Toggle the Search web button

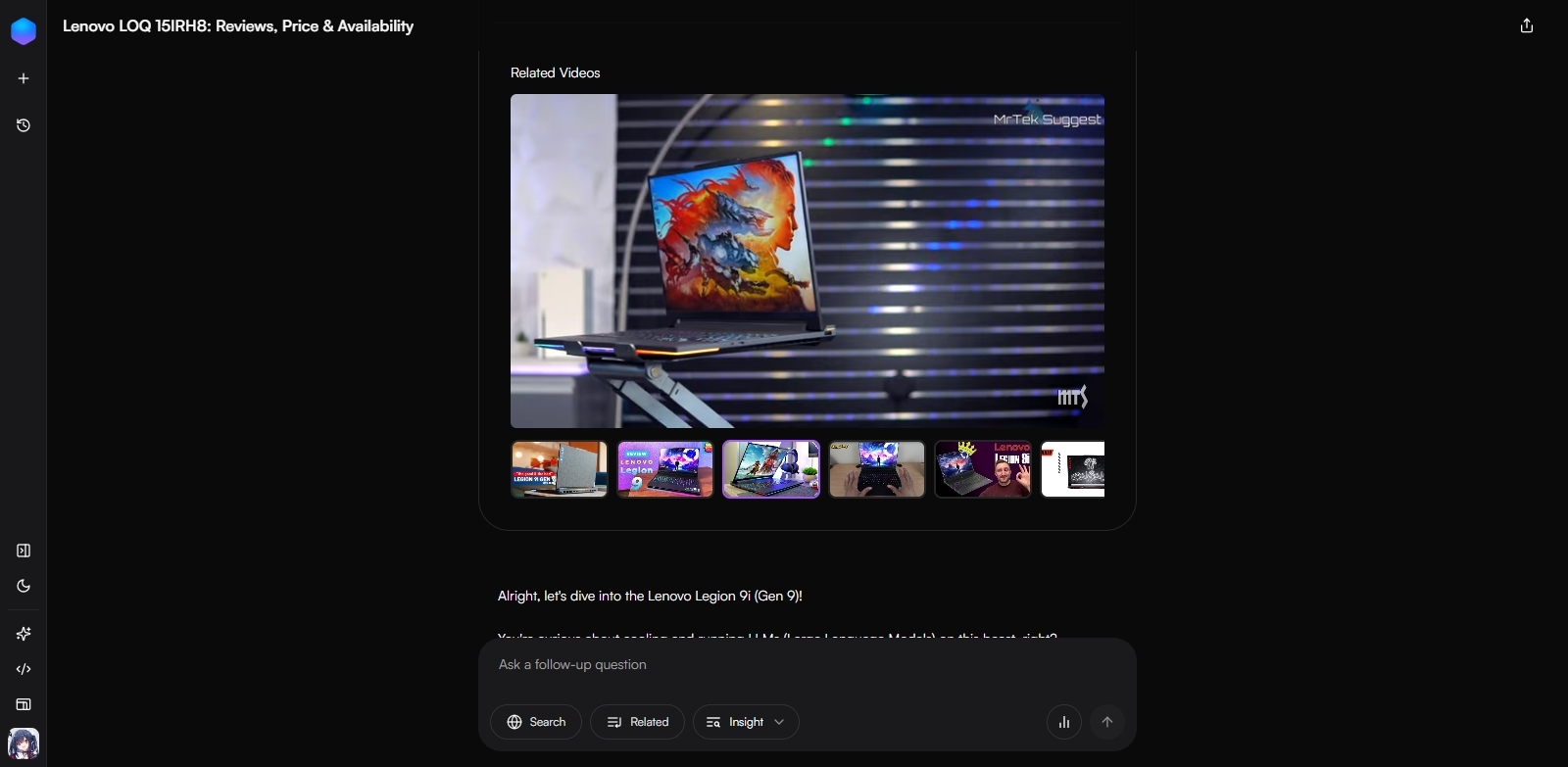(x=536, y=722)
